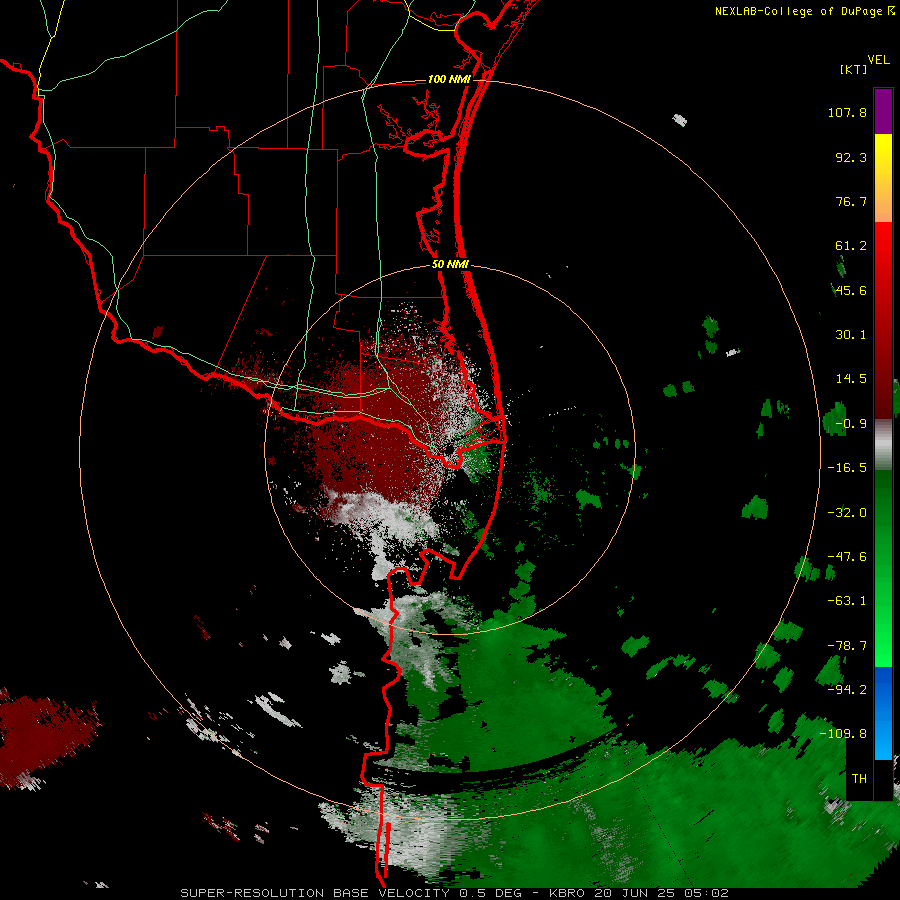Click the 50 NMI range ring label
900x900 pixels.
pyautogui.click(x=450, y=265)
